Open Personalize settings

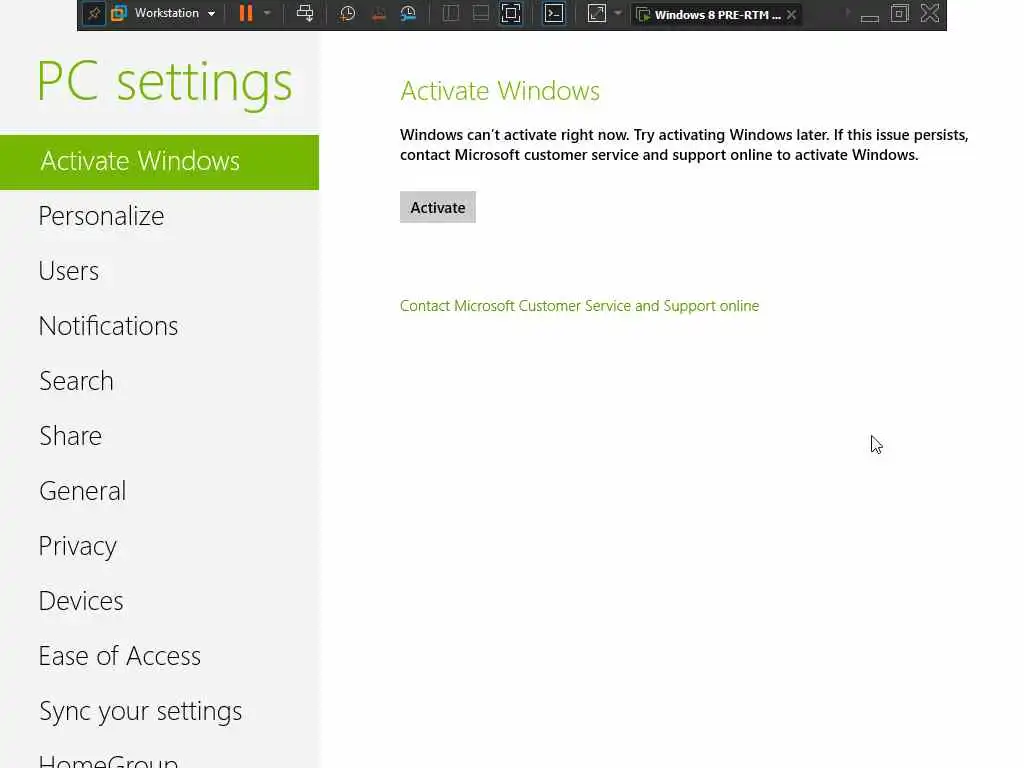[x=159, y=216]
